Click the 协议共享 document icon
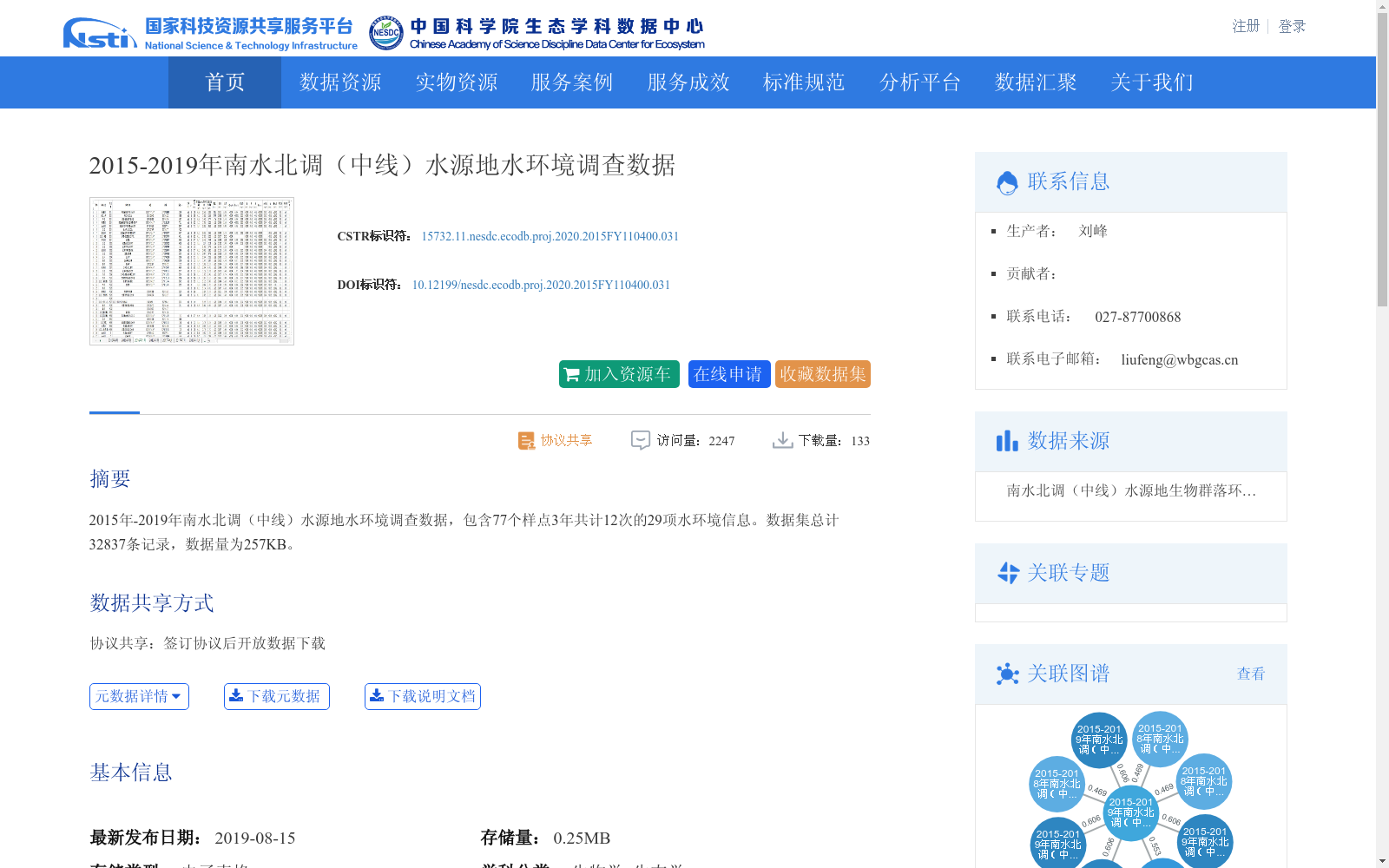Image resolution: width=1389 pixels, height=868 pixels. pyautogui.click(x=526, y=441)
